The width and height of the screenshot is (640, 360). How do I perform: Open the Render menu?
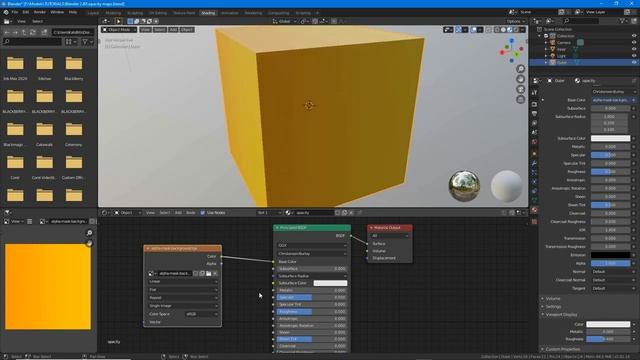coord(40,12)
